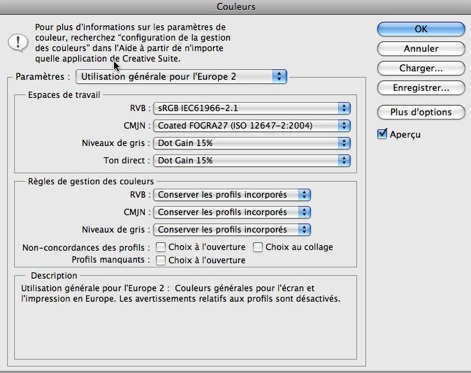This screenshot has width=471, height=373.
Task: Click Enregistrer... to save settings
Action: 421,88
